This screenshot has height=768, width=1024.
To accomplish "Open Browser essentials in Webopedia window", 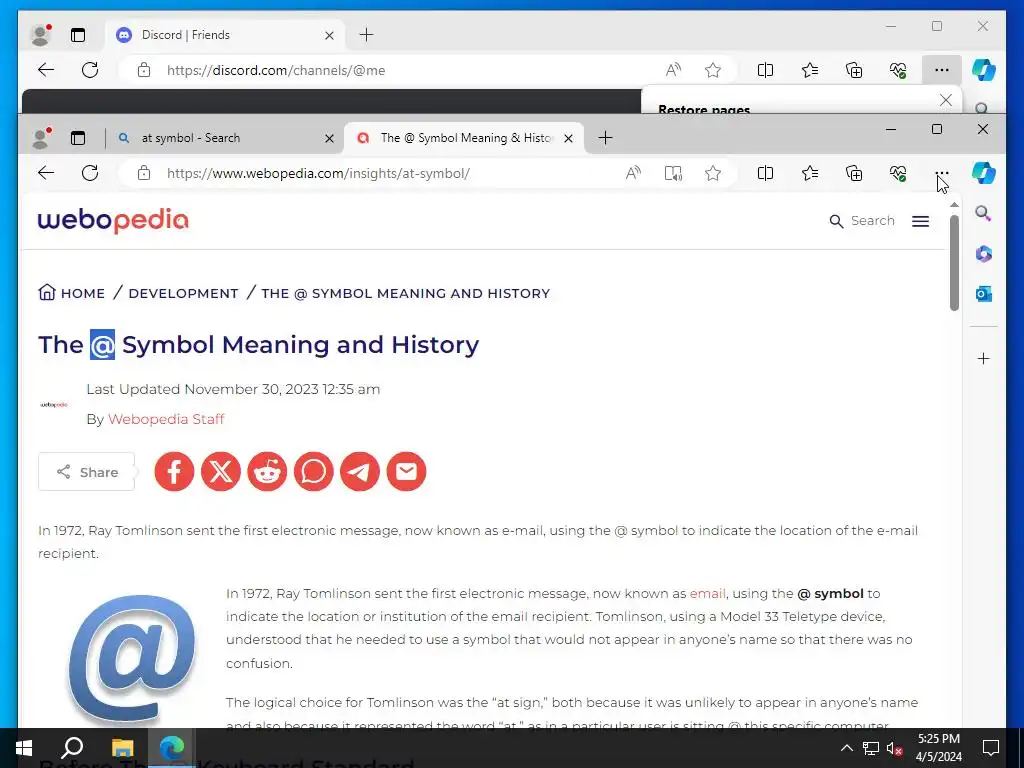I will (898, 173).
